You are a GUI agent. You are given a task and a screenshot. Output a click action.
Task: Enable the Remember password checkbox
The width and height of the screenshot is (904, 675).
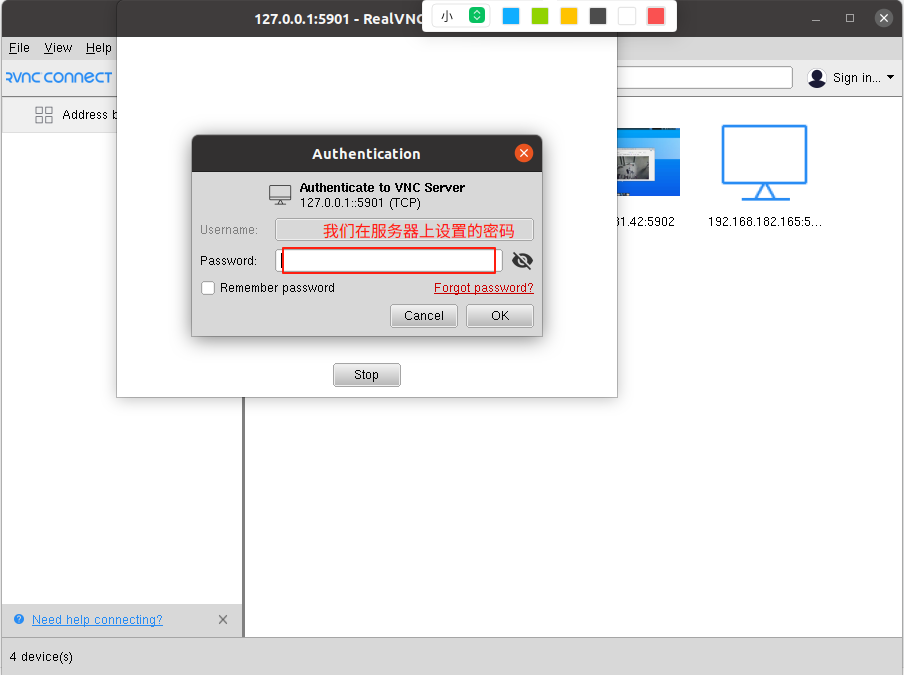(207, 288)
